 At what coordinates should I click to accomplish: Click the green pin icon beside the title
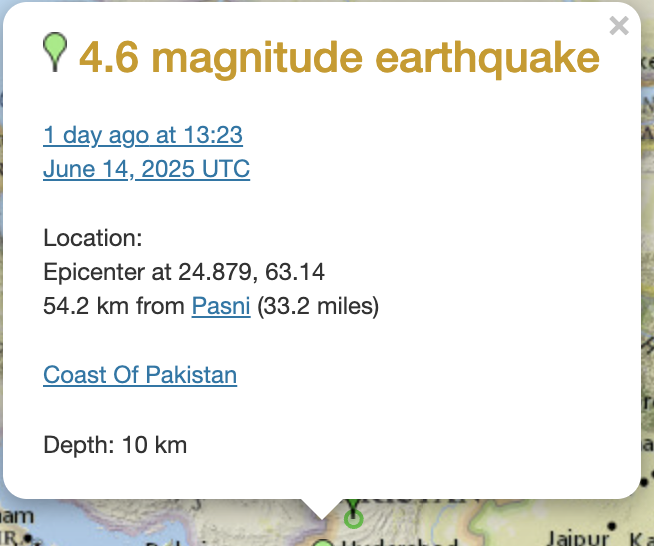point(55,52)
